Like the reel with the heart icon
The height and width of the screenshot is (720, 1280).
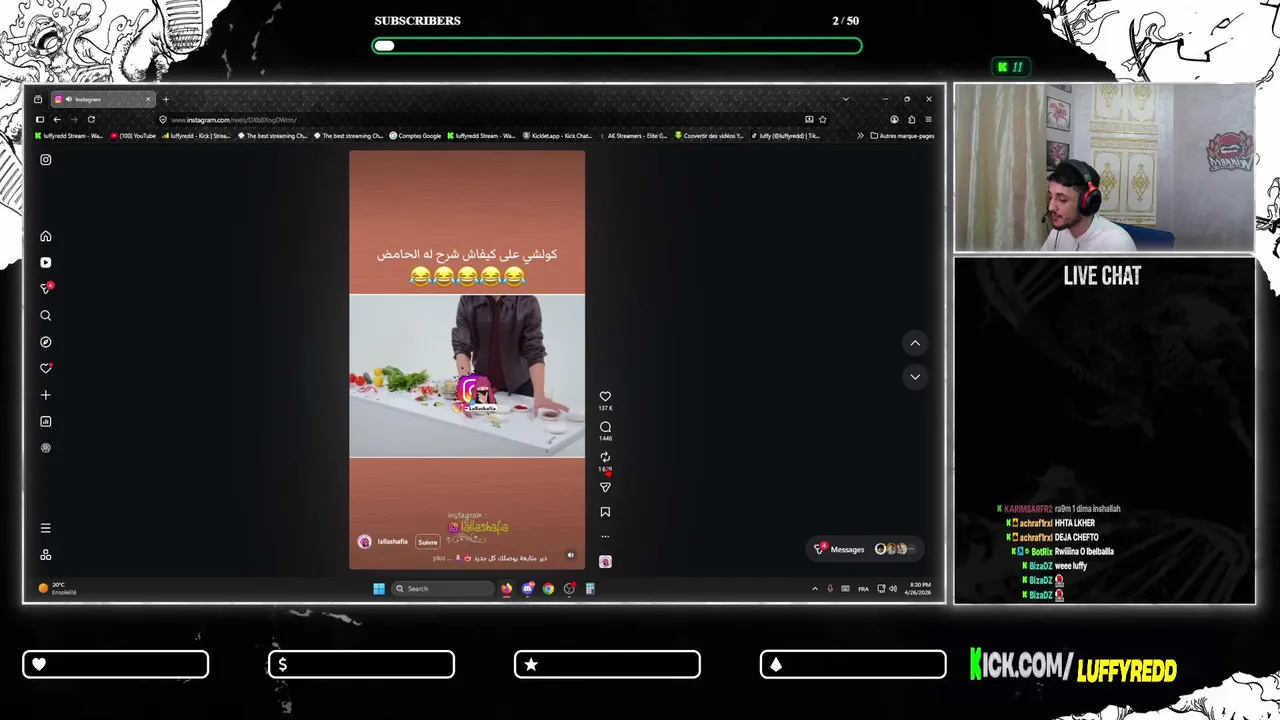pos(605,397)
